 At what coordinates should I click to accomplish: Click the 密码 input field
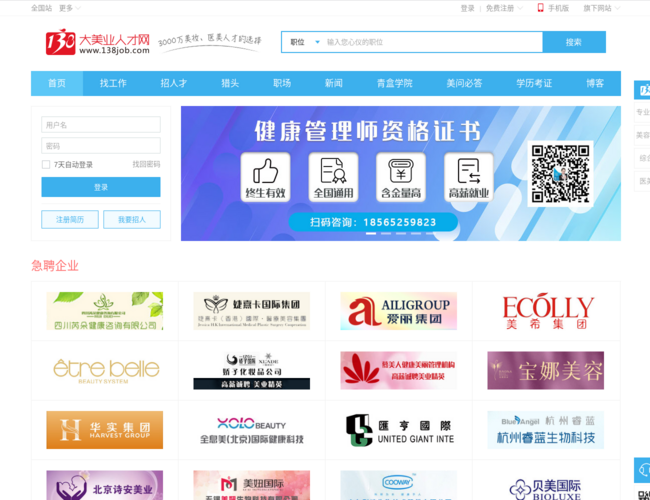pos(101,146)
